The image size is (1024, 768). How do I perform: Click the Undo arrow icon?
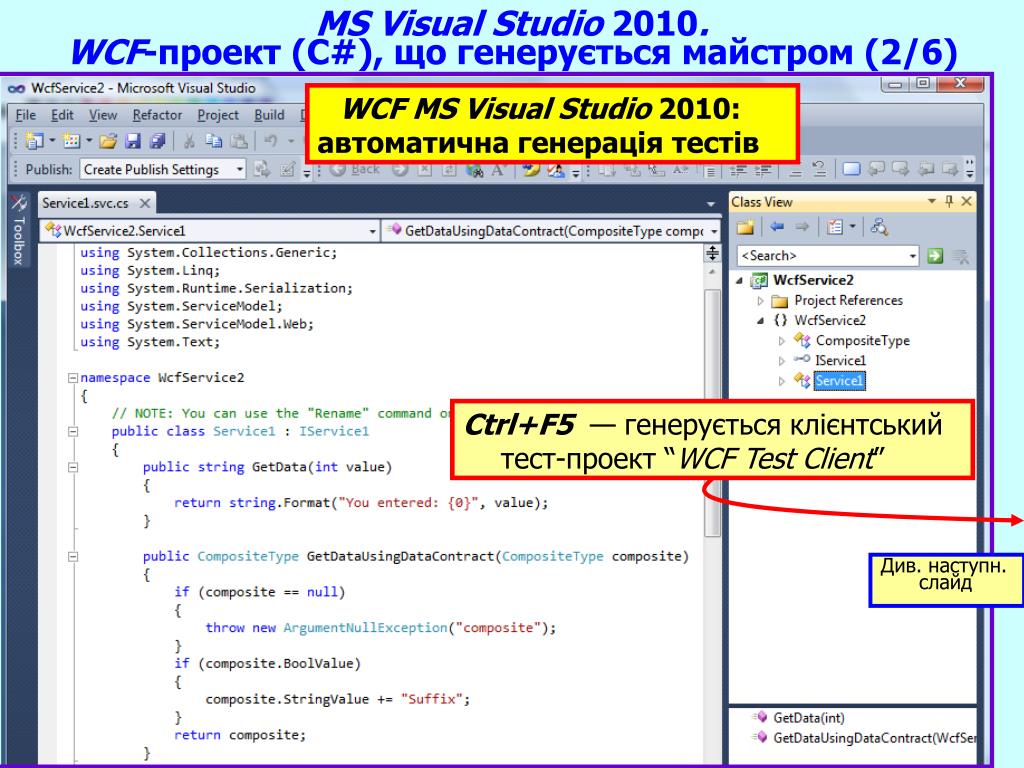click(x=270, y=140)
